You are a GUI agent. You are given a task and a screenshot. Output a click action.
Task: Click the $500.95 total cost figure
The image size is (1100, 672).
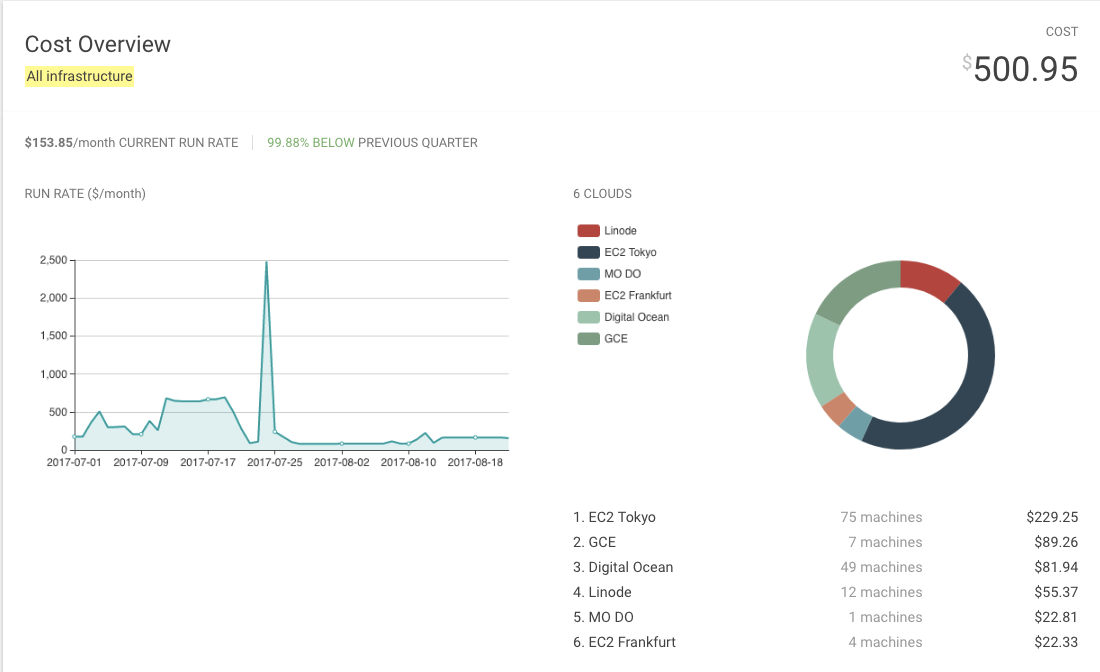1024,69
